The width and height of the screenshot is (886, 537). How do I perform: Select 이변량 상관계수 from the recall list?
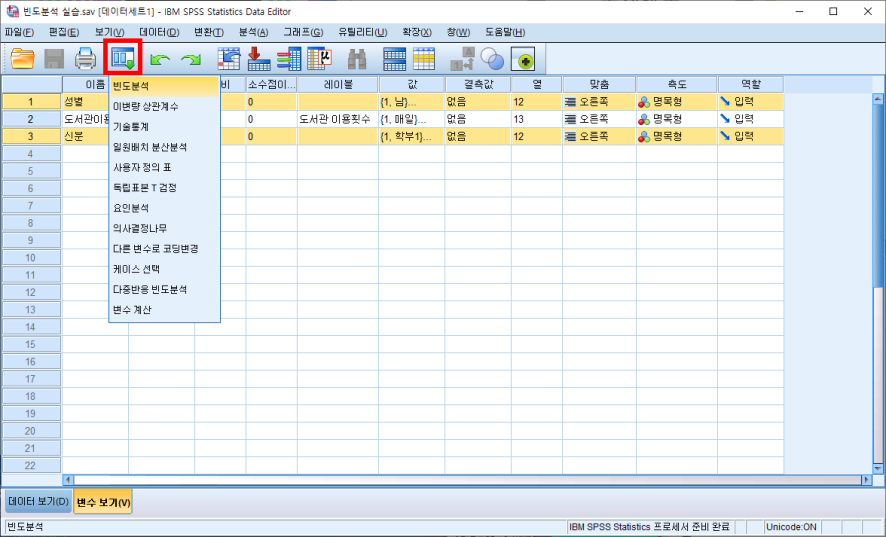pos(164,106)
